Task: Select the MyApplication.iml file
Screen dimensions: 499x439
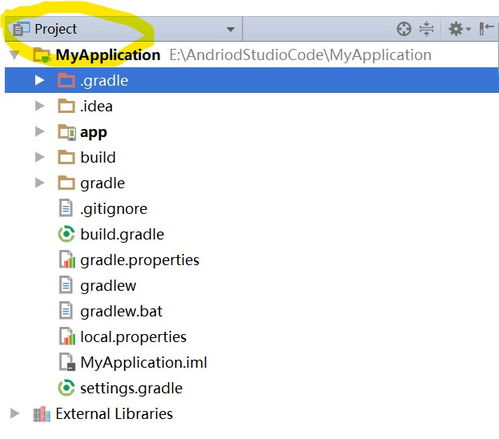Action: coord(143,363)
